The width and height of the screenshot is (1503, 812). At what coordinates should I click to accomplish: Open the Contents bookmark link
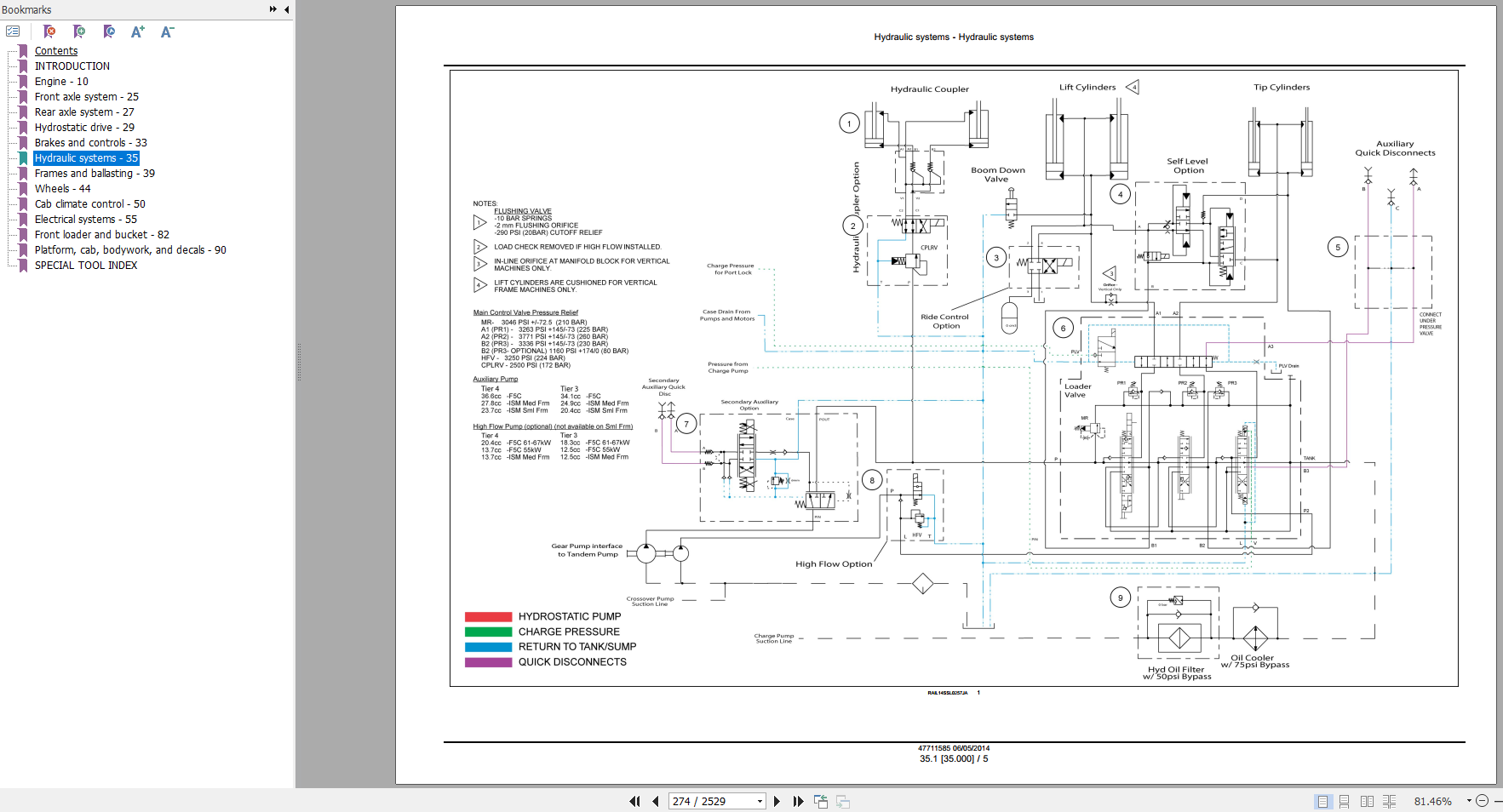pyautogui.click(x=56, y=51)
